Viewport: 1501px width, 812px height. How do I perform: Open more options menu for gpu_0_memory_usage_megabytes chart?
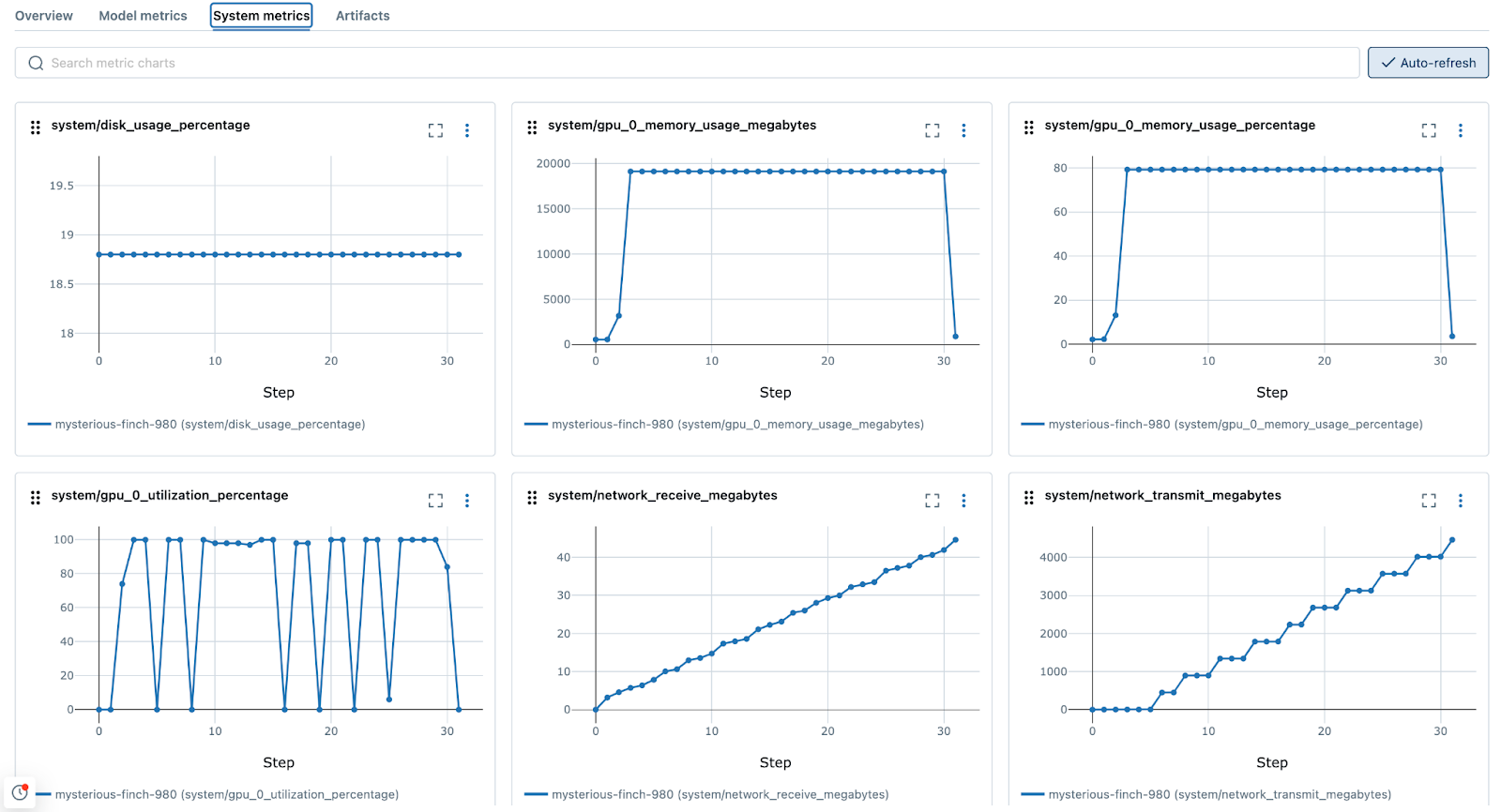963,130
